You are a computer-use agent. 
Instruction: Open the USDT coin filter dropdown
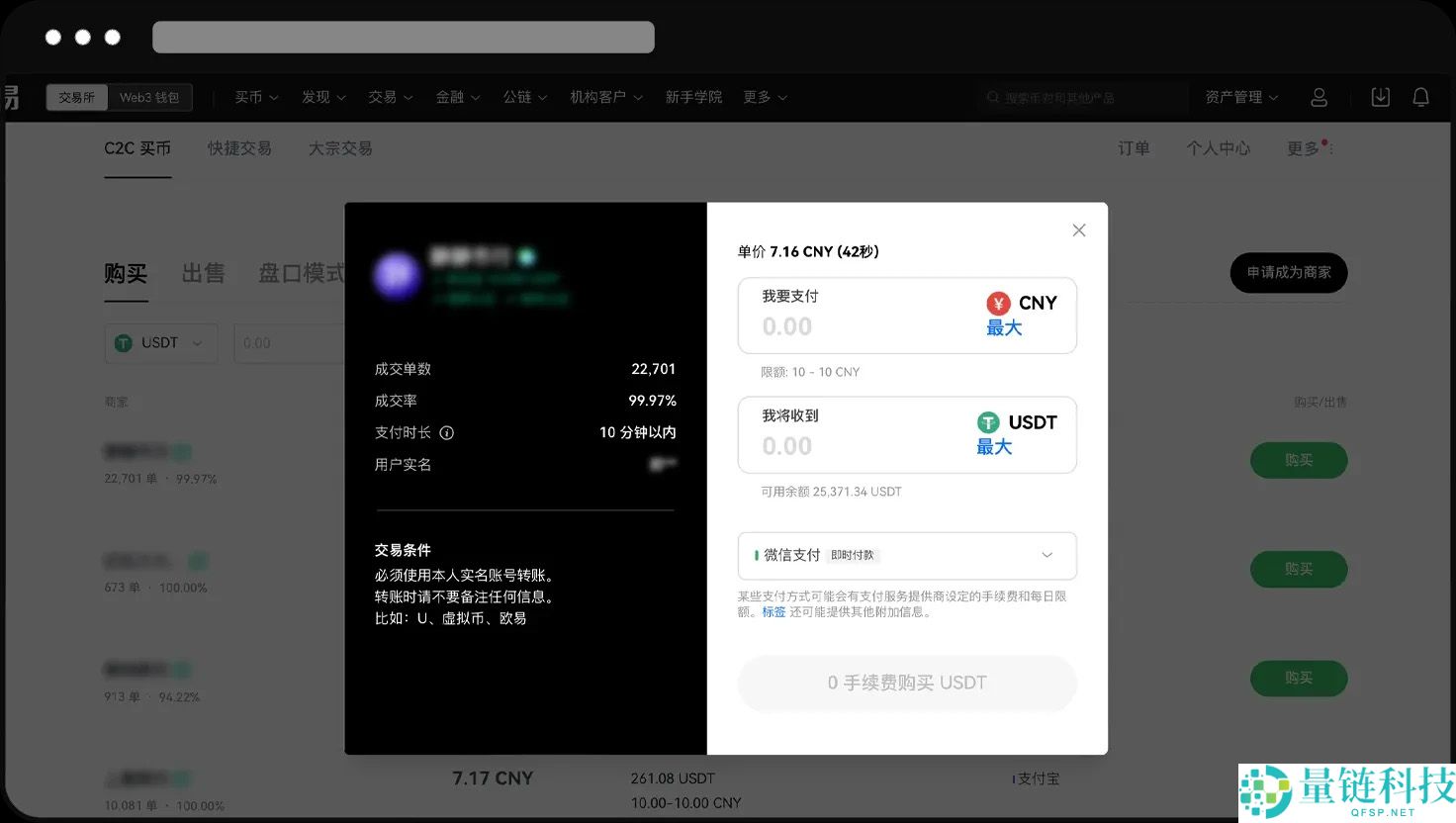coord(160,343)
